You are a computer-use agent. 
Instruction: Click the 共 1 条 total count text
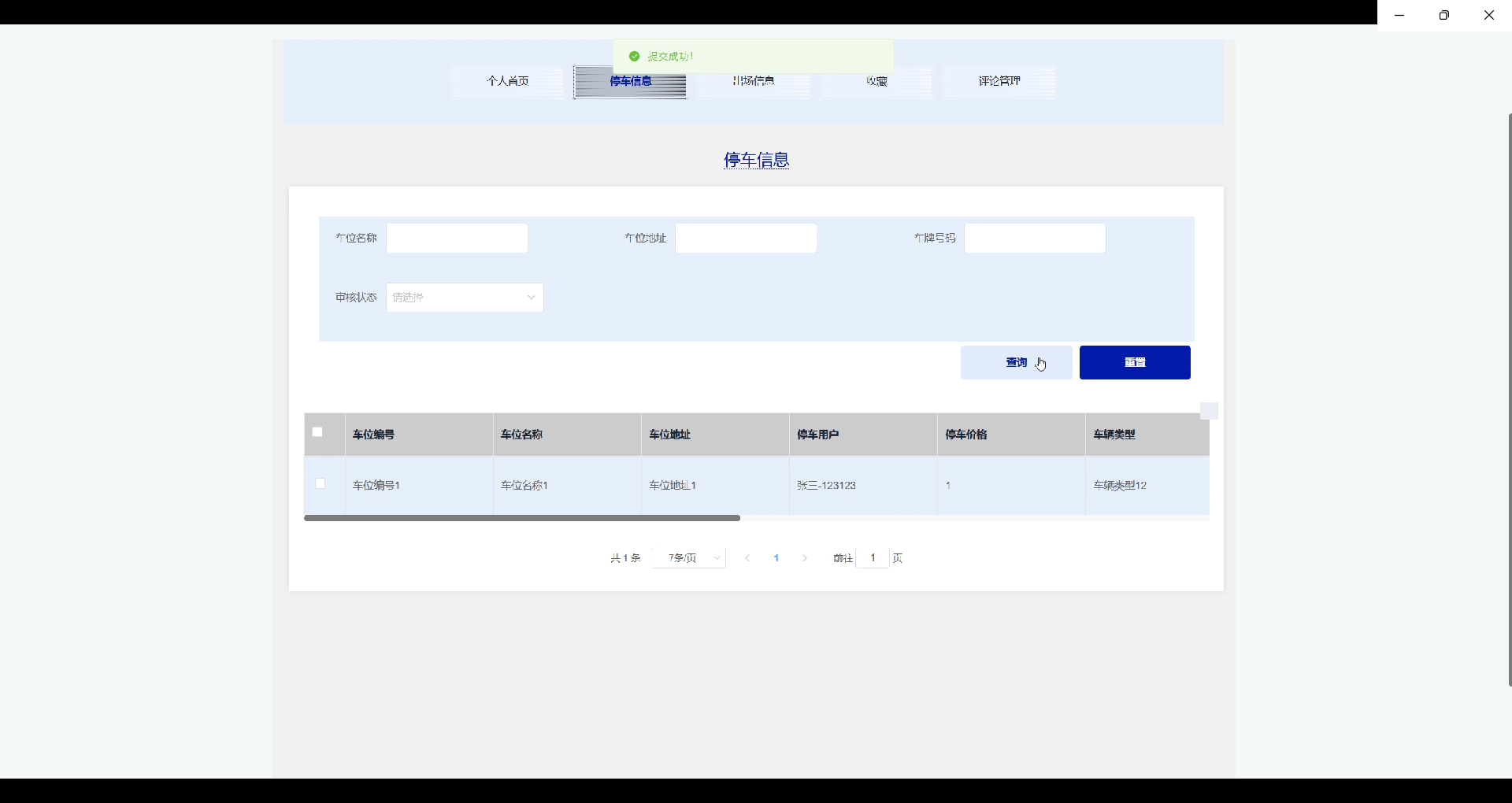pos(625,558)
